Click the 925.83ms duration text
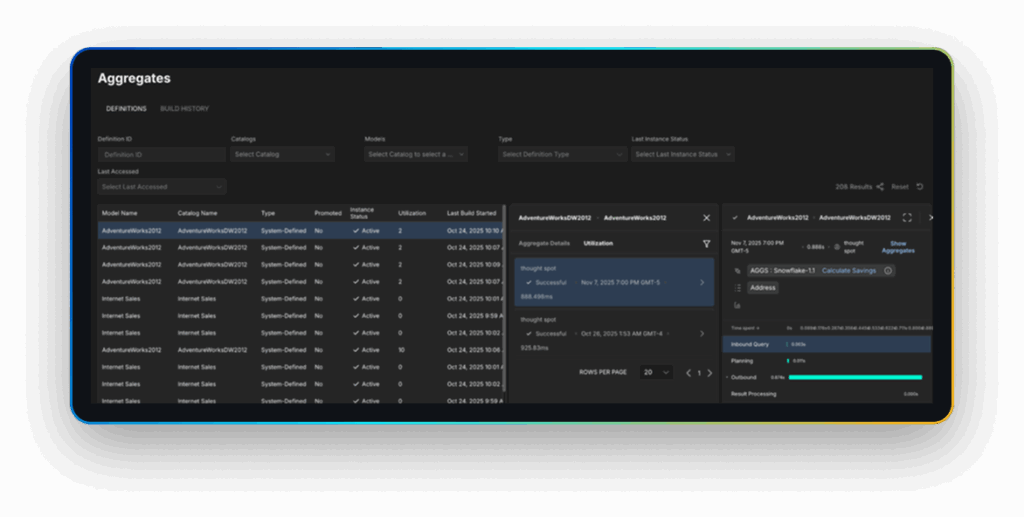The height and width of the screenshot is (517, 1024). click(x=534, y=349)
